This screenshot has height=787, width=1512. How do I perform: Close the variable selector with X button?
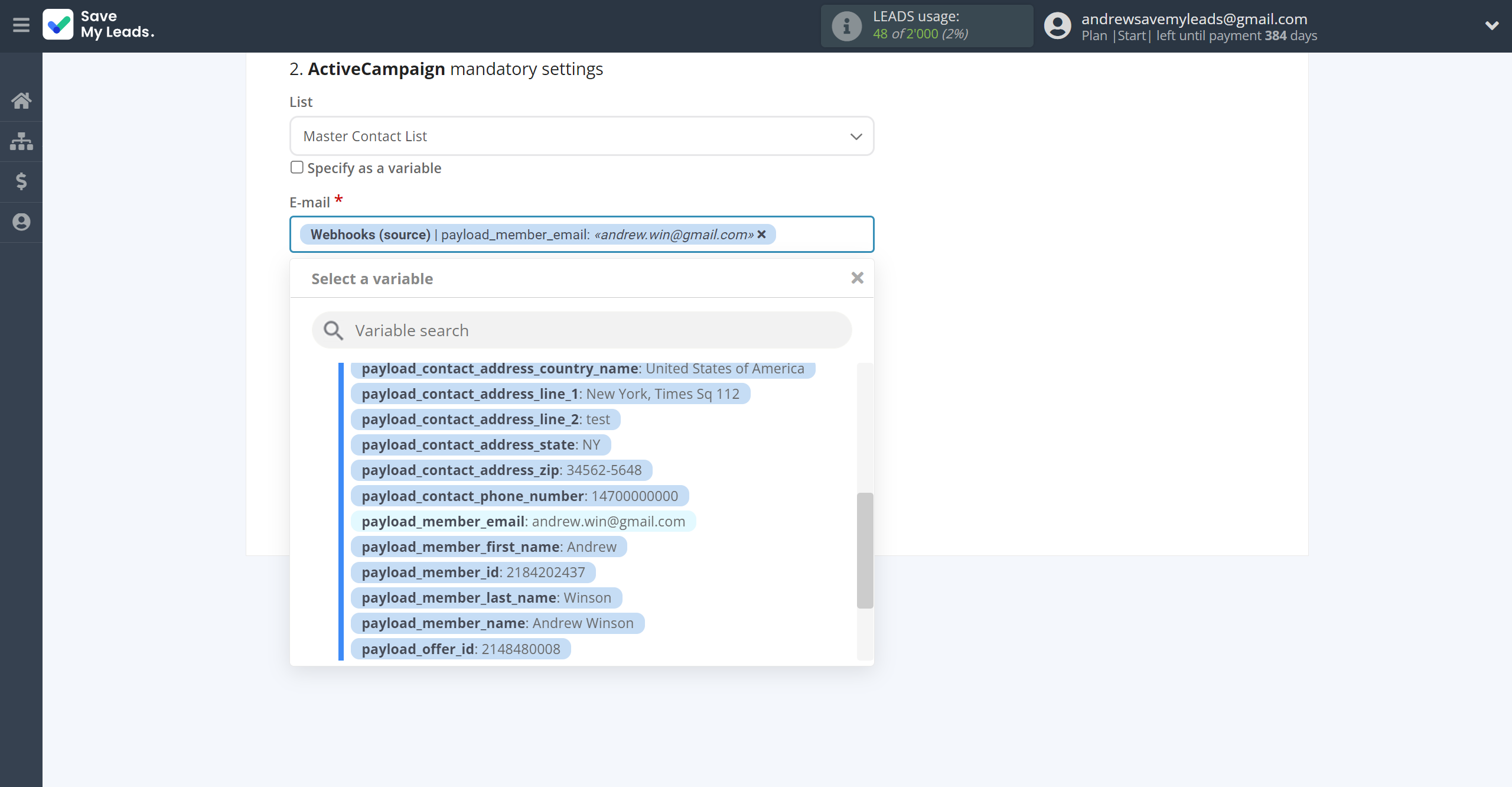pyautogui.click(x=857, y=278)
